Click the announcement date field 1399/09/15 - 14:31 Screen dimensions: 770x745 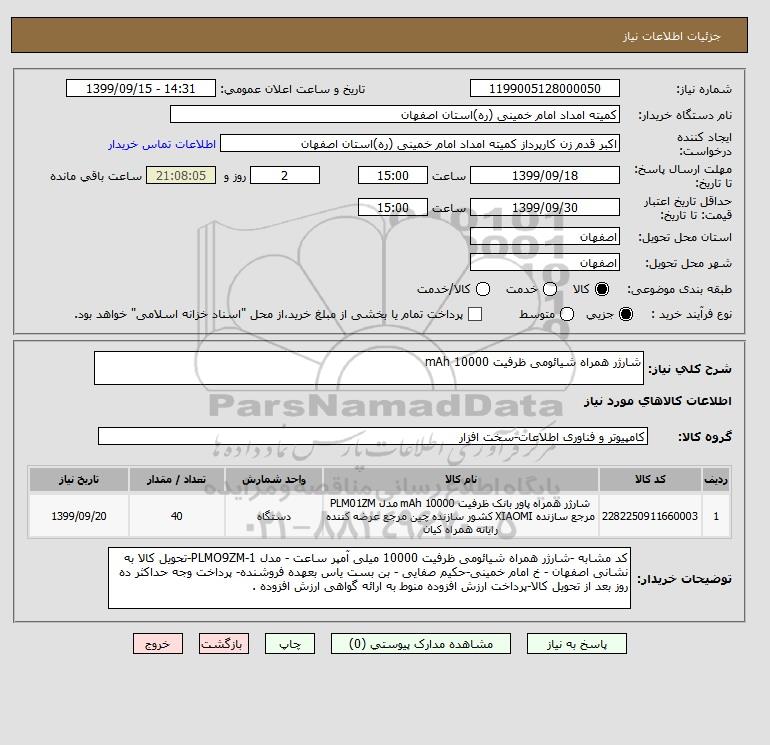click(x=140, y=89)
